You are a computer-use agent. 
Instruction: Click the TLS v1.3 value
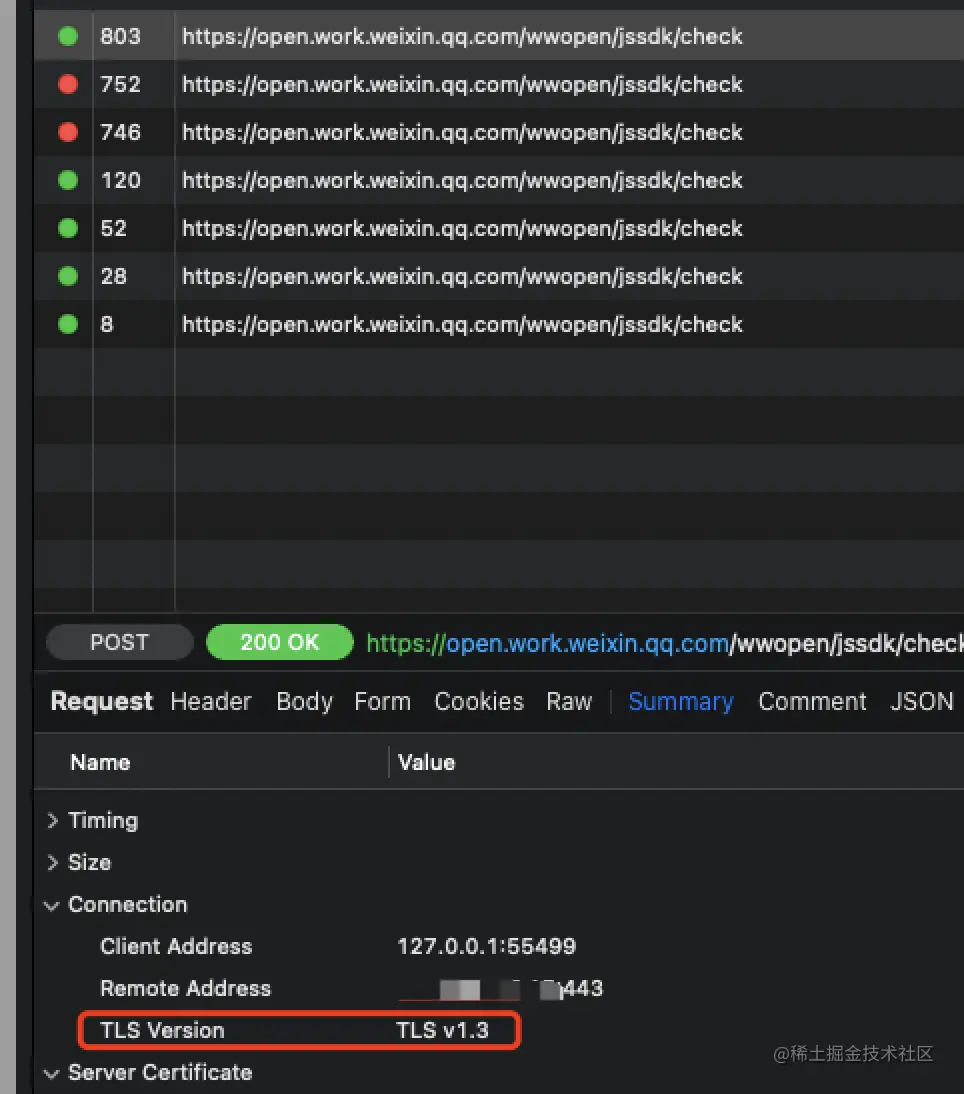[442, 1031]
